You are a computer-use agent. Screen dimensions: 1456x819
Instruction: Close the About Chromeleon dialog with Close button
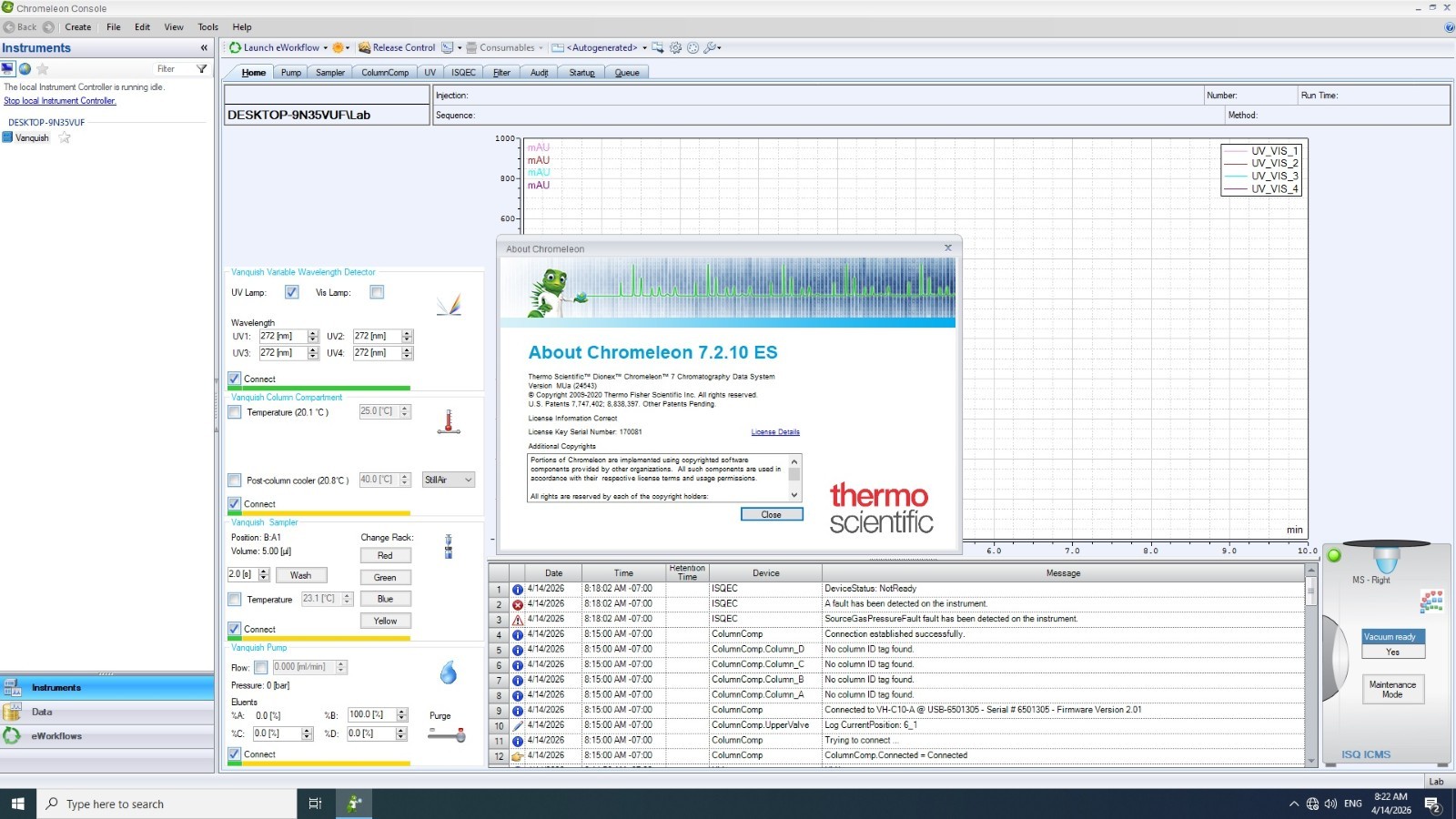coord(771,515)
